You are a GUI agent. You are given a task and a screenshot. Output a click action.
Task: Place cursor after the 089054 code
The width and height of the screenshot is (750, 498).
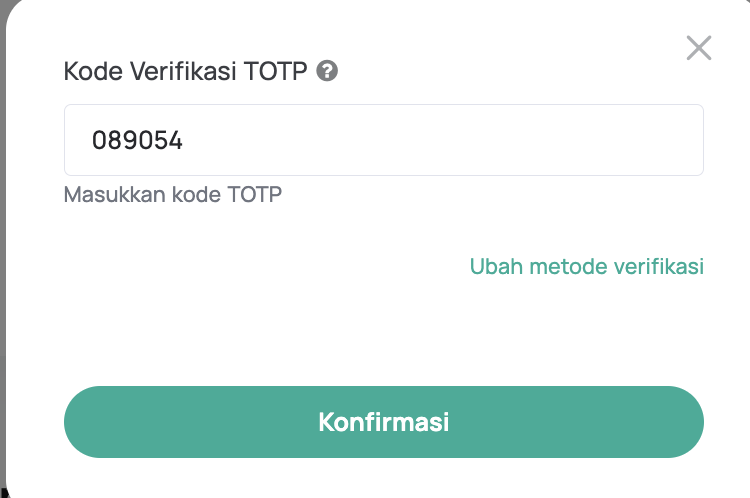point(185,140)
